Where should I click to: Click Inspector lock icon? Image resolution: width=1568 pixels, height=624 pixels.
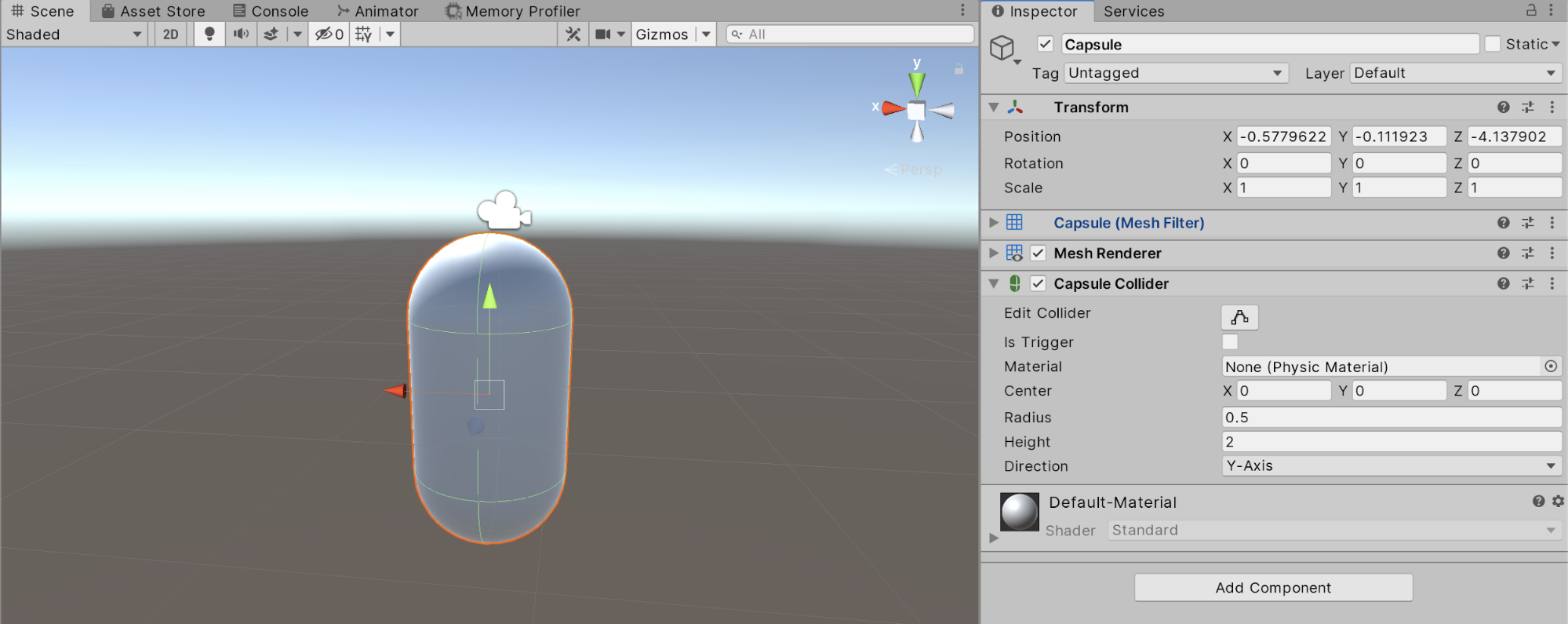point(1530,10)
